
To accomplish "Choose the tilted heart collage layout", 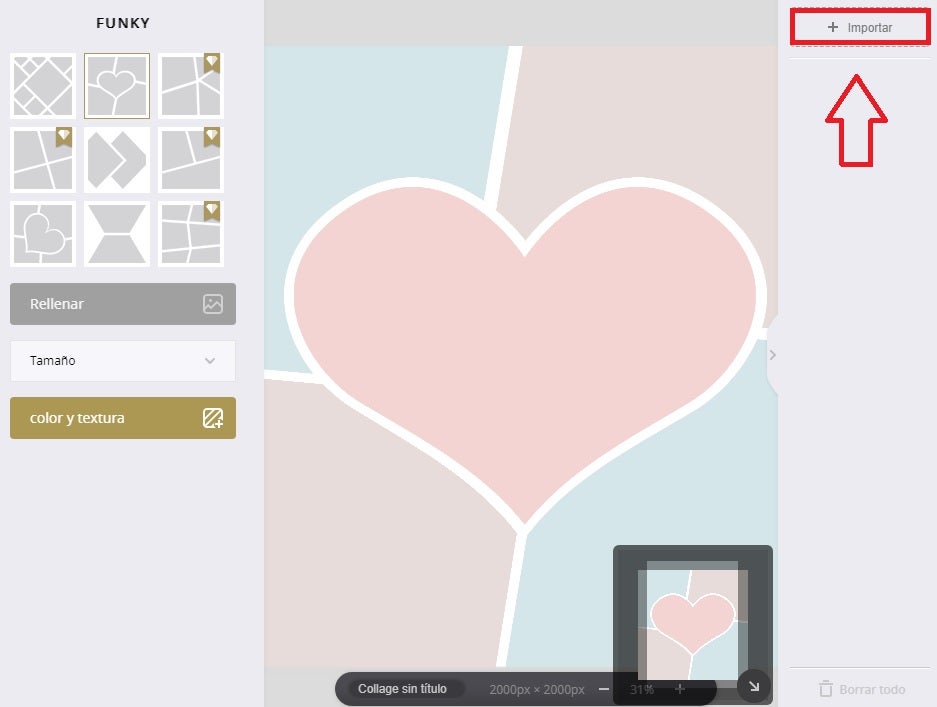I will click(43, 234).
